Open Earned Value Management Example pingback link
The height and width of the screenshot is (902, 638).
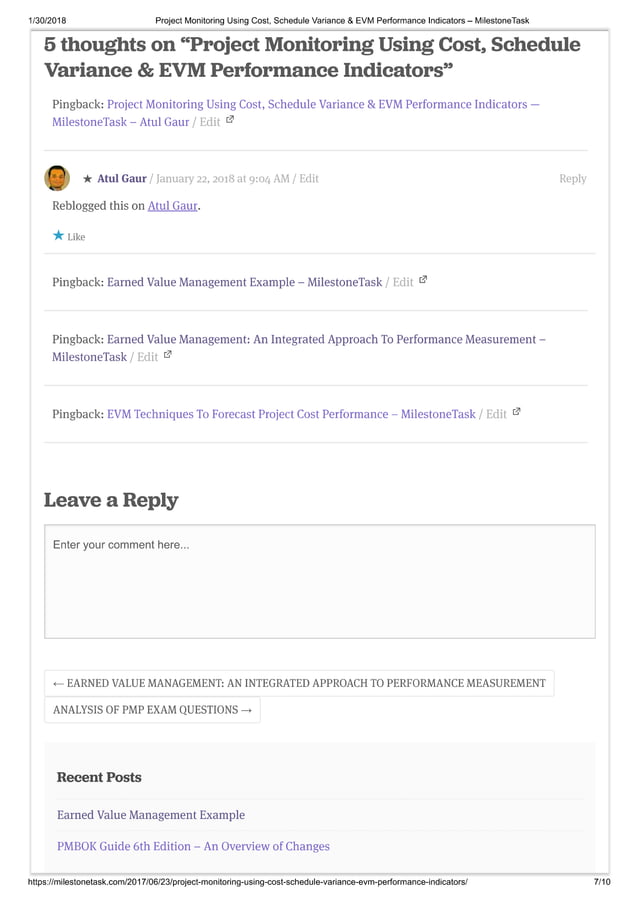(244, 282)
